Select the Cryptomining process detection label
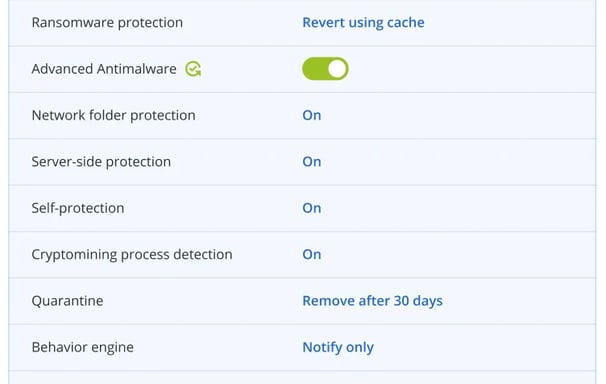 tap(132, 254)
